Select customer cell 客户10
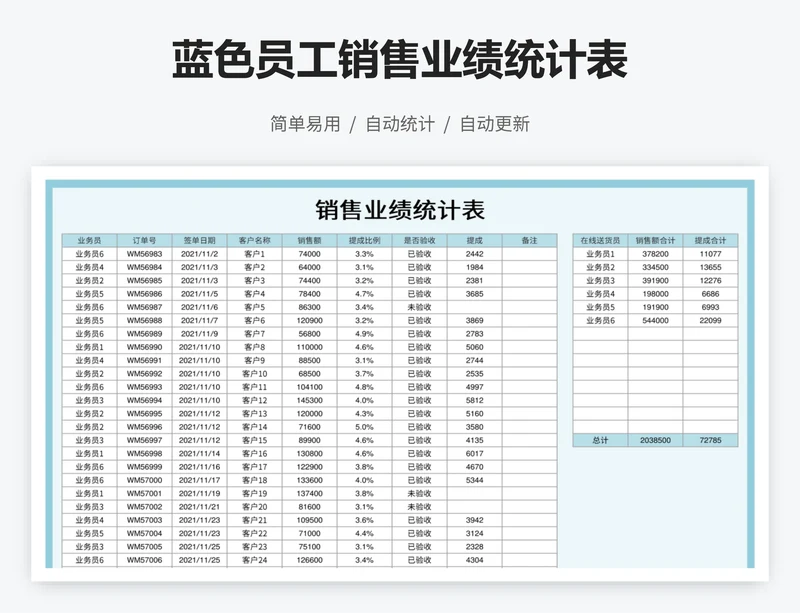This screenshot has height=613, width=800. point(255,374)
